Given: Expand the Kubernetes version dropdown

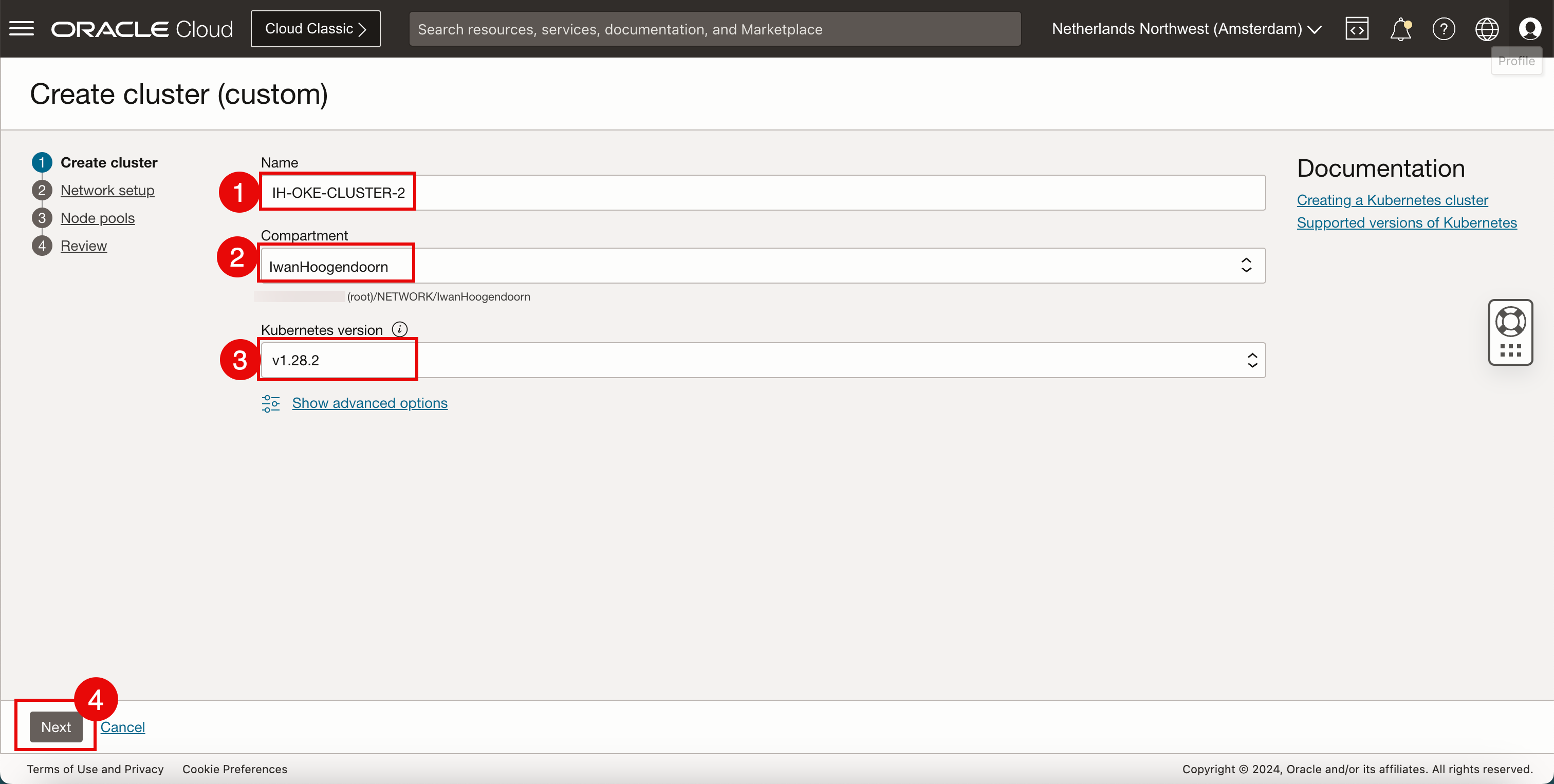Looking at the screenshot, I should 1252,360.
